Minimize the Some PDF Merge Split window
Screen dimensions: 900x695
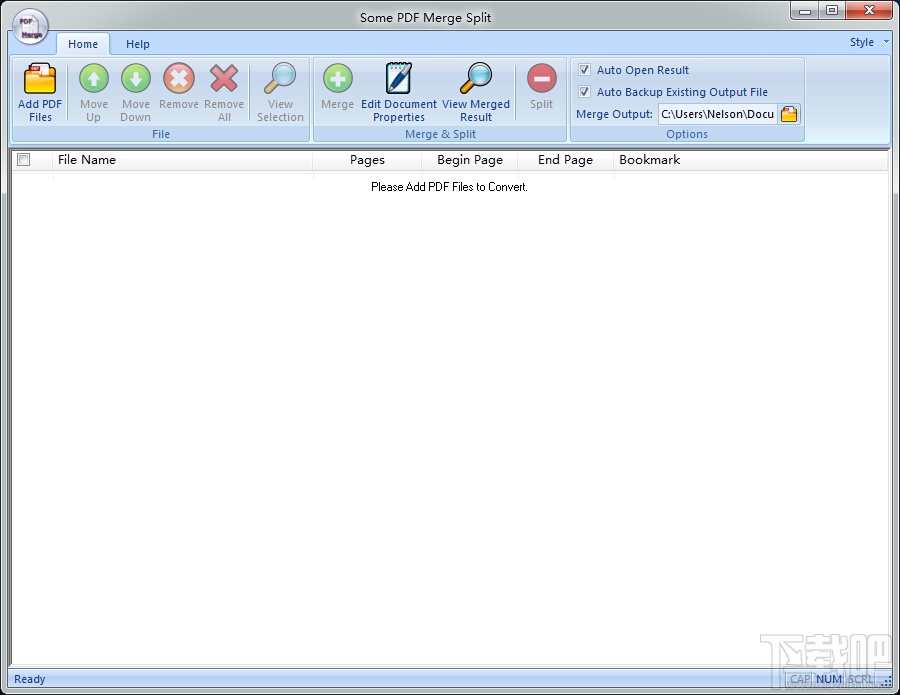pyautogui.click(x=805, y=10)
